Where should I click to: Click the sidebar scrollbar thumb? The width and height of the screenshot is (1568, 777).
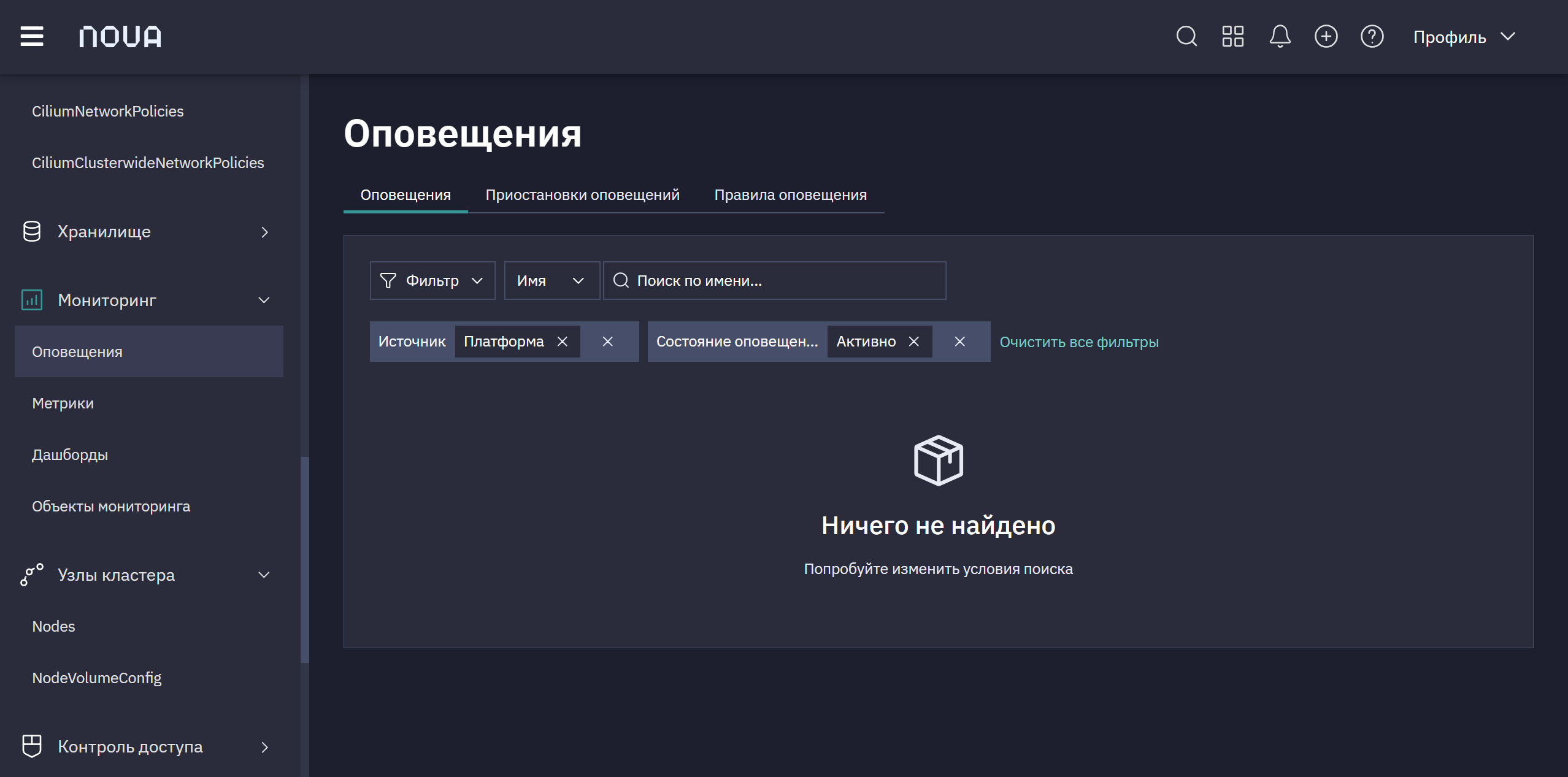pyautogui.click(x=304, y=560)
